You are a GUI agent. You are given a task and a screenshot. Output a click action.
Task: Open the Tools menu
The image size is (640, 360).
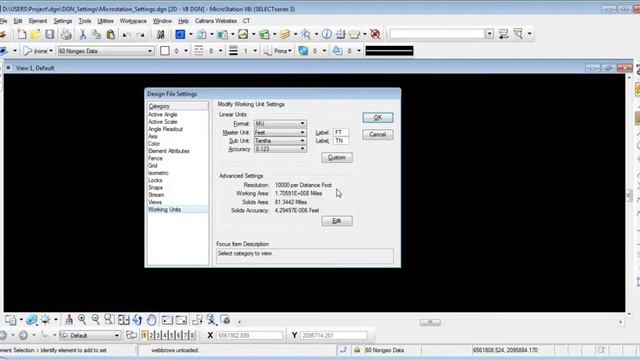pyautogui.click(x=85, y=21)
